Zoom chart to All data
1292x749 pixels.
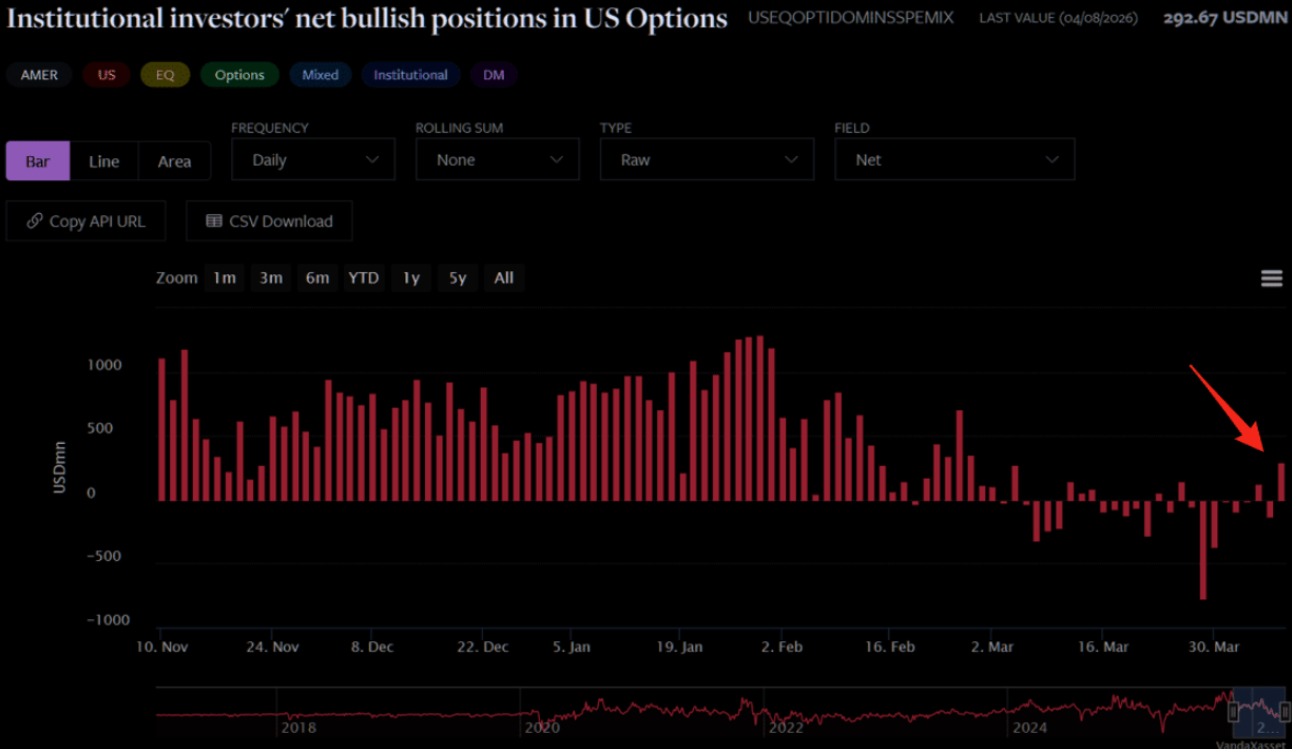504,278
